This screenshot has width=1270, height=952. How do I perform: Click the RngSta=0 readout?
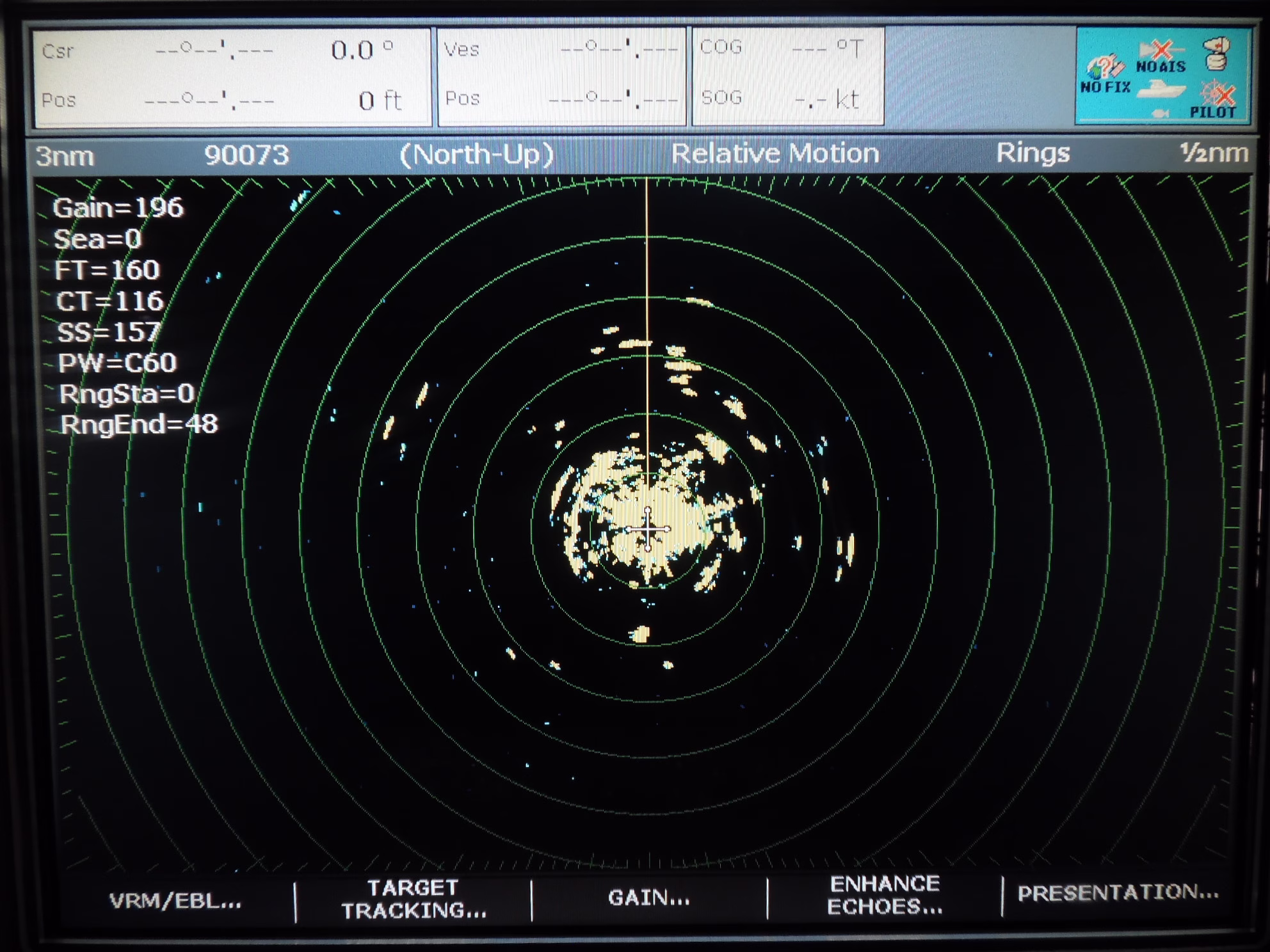point(127,393)
